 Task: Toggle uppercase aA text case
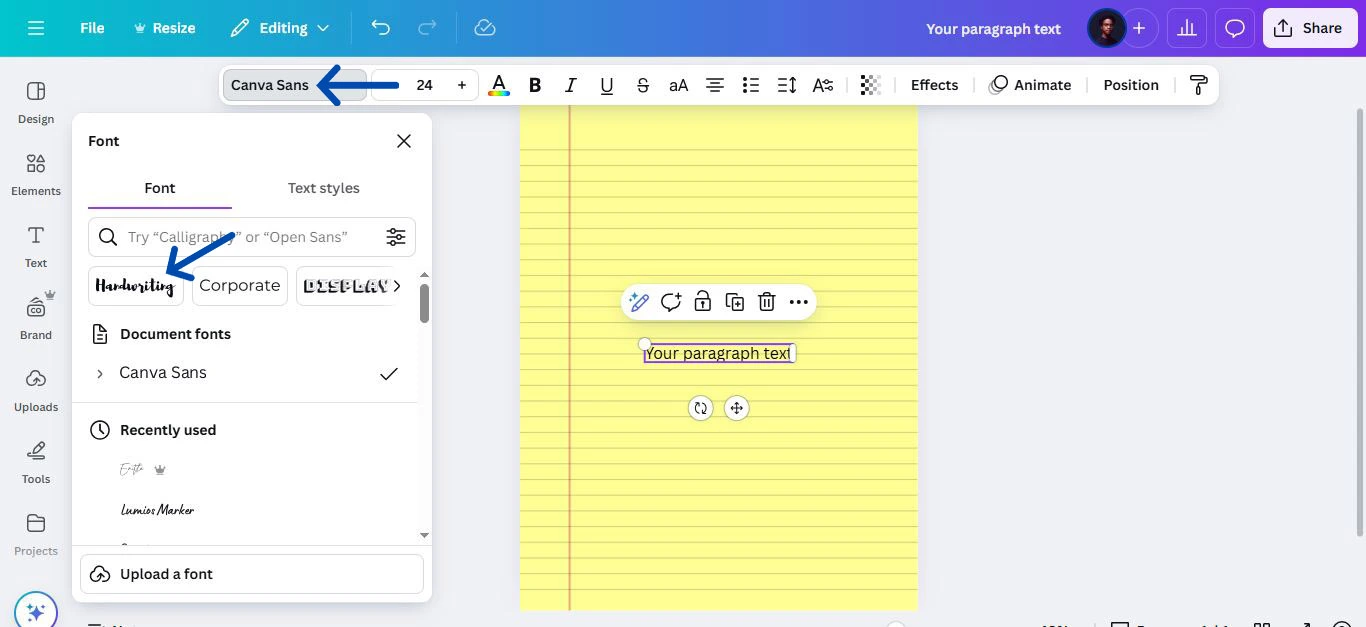tap(679, 85)
